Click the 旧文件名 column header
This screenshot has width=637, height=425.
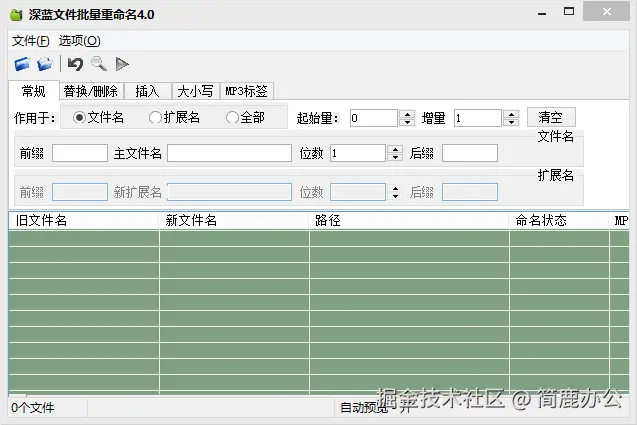[84, 221]
